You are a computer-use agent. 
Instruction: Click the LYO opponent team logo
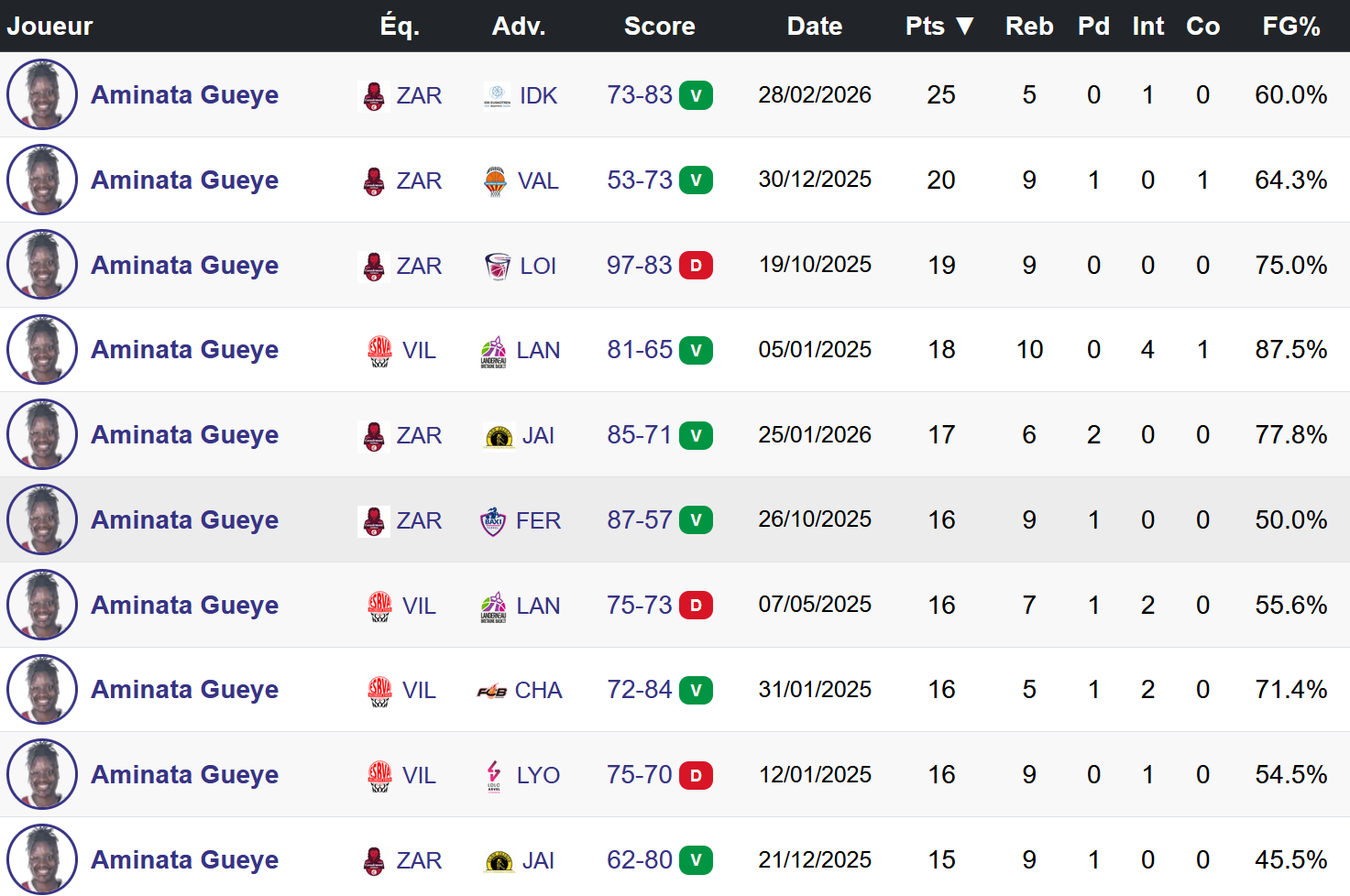(494, 776)
